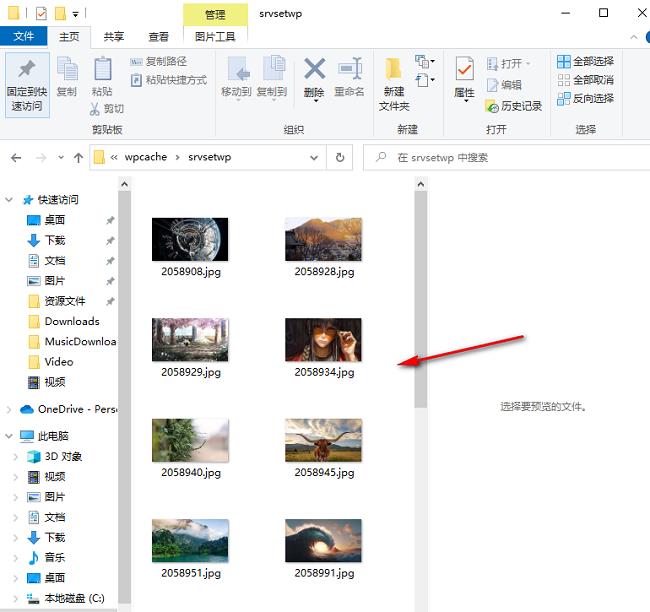Click Invert selection (反向选择)
650x612 pixels.
tap(585, 99)
